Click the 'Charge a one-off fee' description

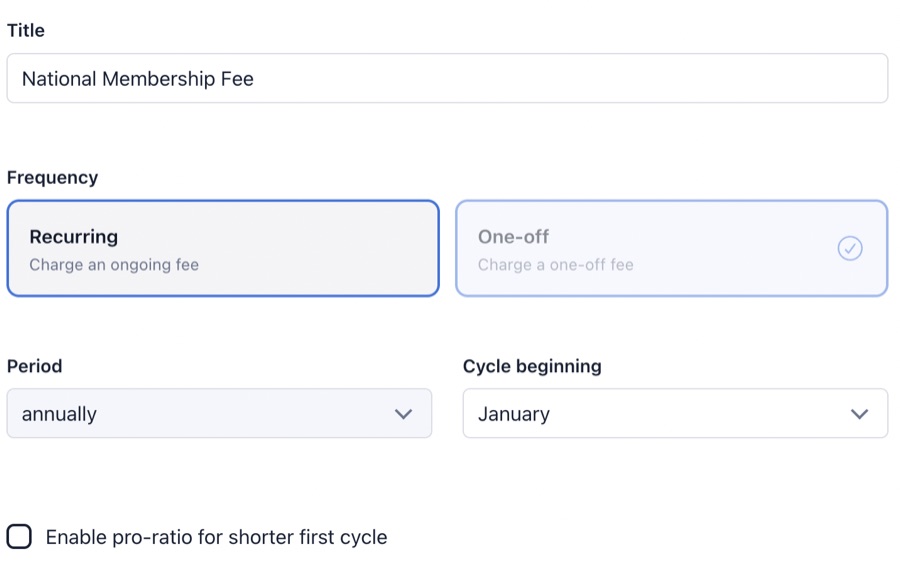pos(555,265)
